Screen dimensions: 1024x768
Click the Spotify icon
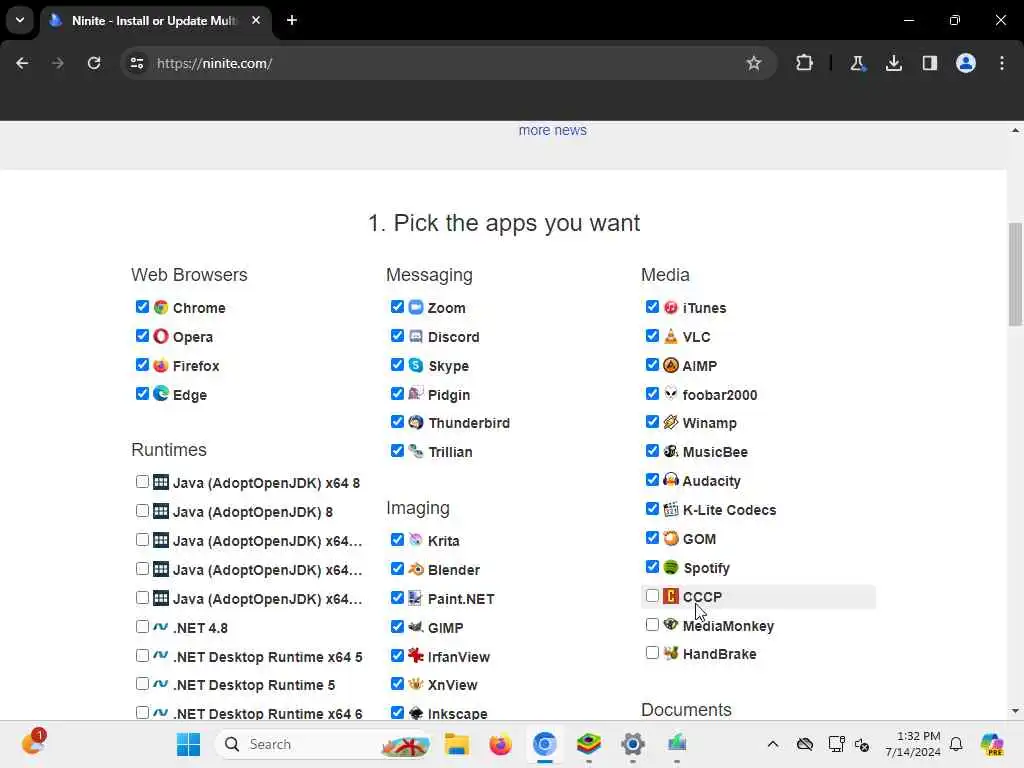tap(671, 567)
